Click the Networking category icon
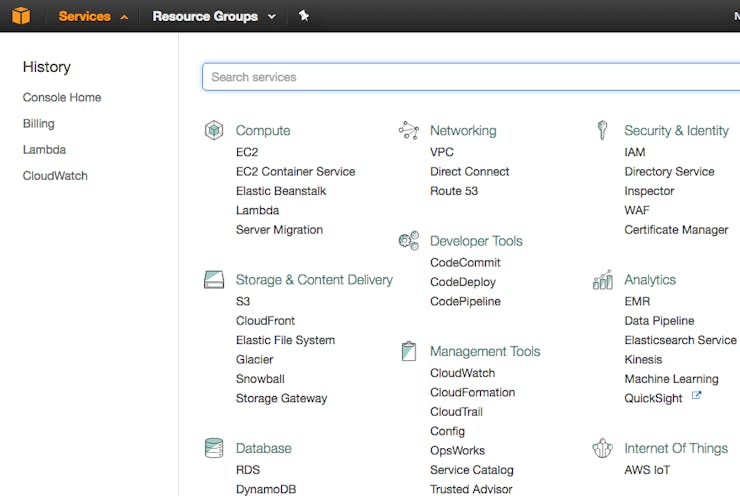This screenshot has width=740, height=496. coord(409,130)
